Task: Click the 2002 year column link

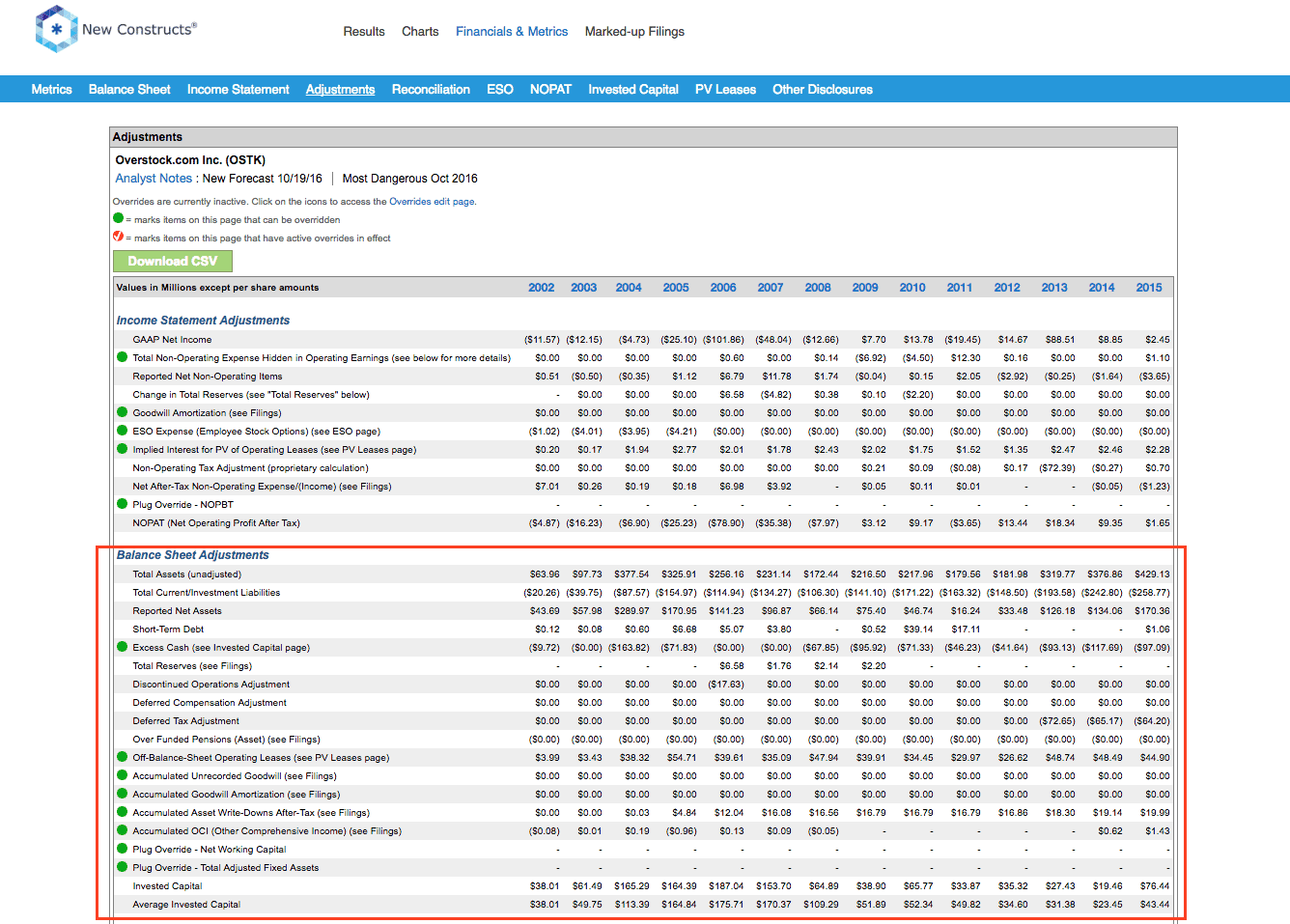Action: tap(542, 288)
